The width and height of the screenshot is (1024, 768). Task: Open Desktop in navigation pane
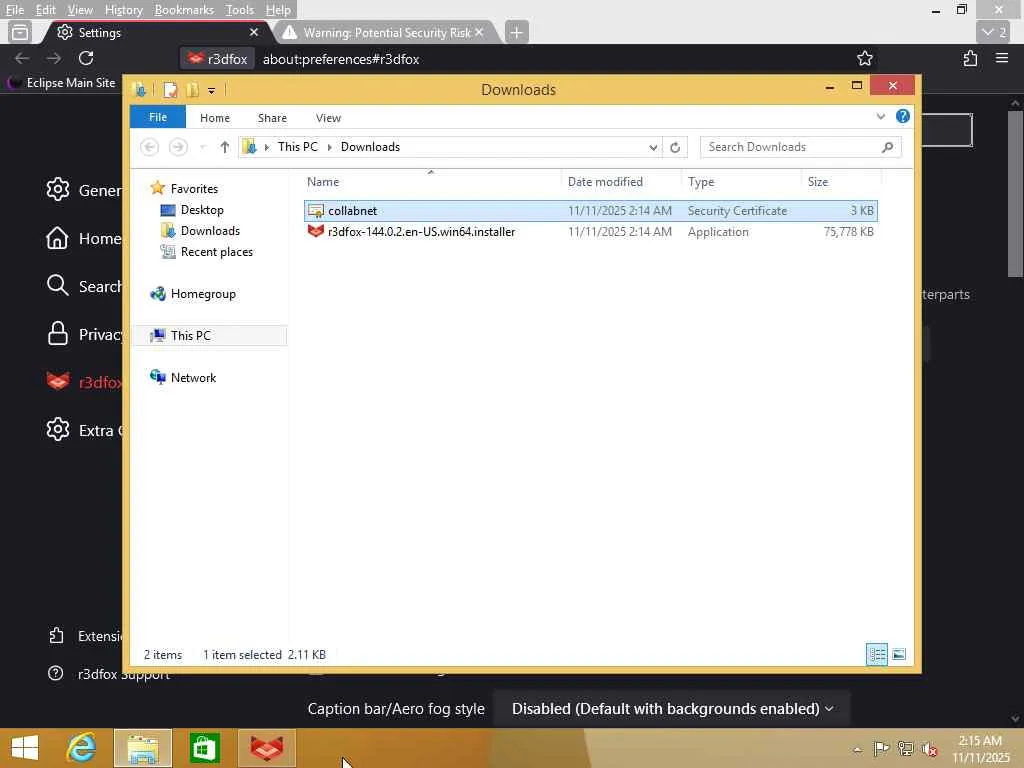point(202,210)
